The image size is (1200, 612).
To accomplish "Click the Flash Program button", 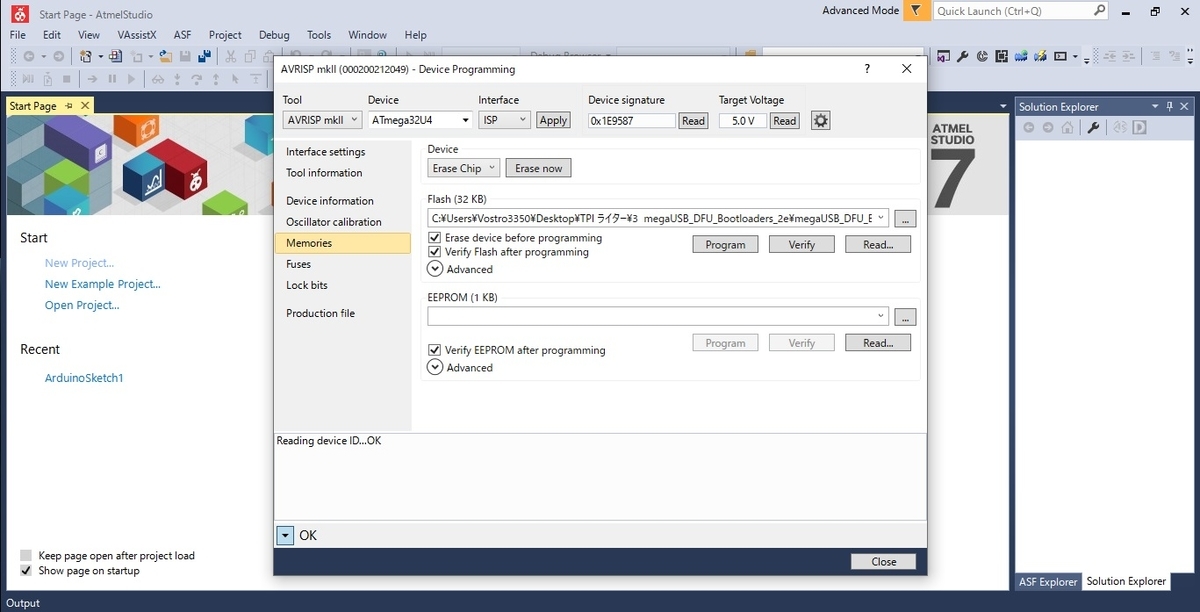I will pos(725,244).
